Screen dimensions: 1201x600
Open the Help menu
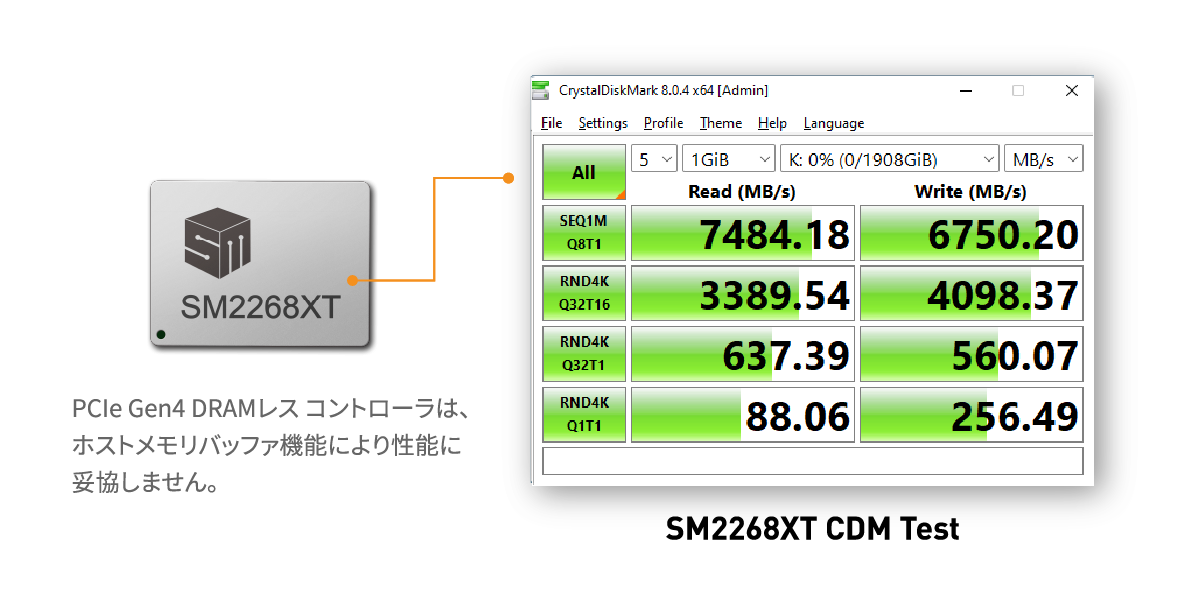point(772,123)
